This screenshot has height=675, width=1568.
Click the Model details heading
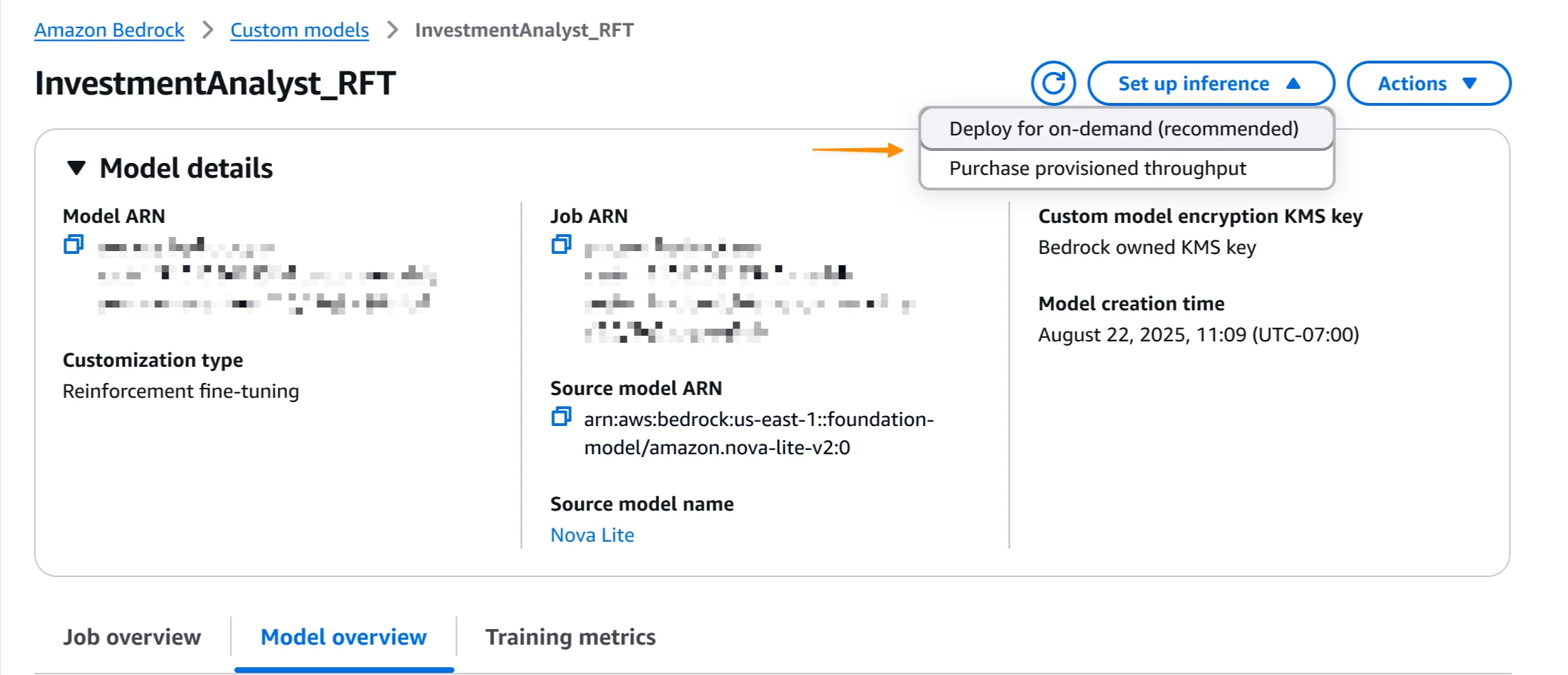coord(186,168)
